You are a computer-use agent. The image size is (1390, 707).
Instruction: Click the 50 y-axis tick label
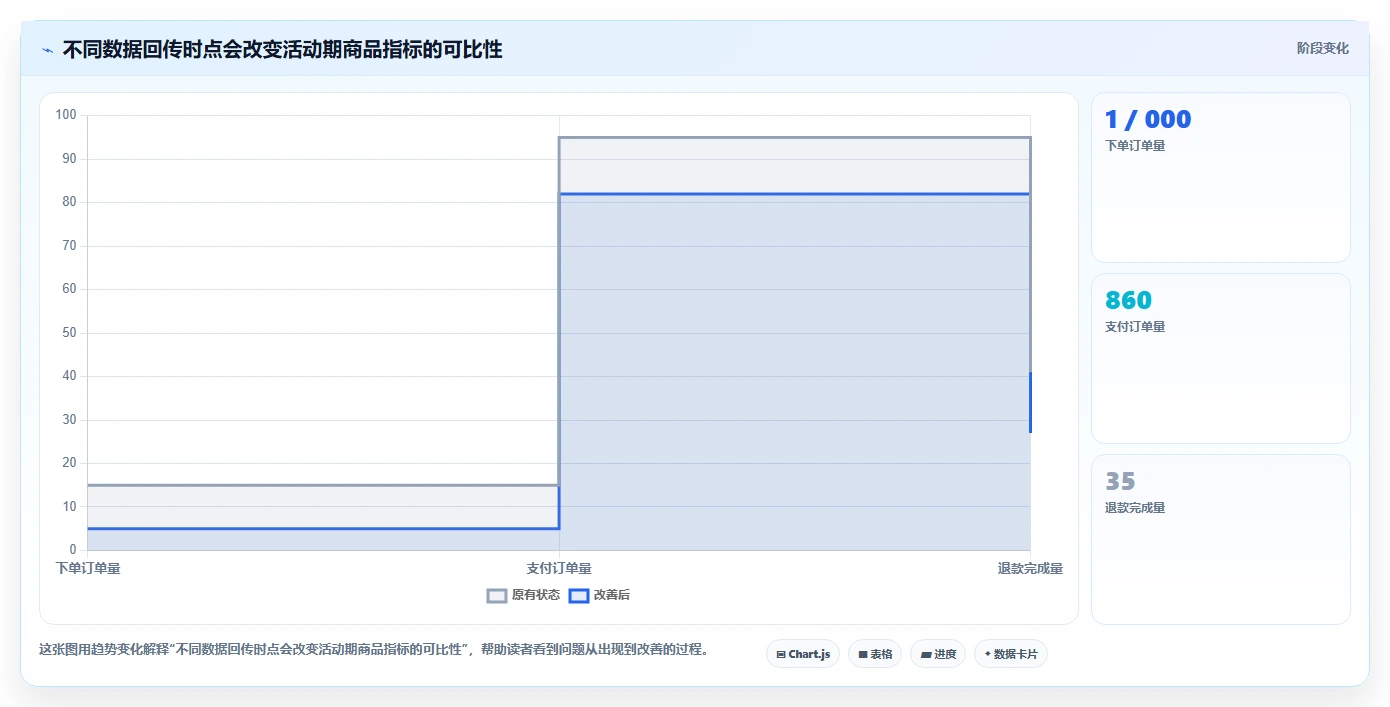69,333
